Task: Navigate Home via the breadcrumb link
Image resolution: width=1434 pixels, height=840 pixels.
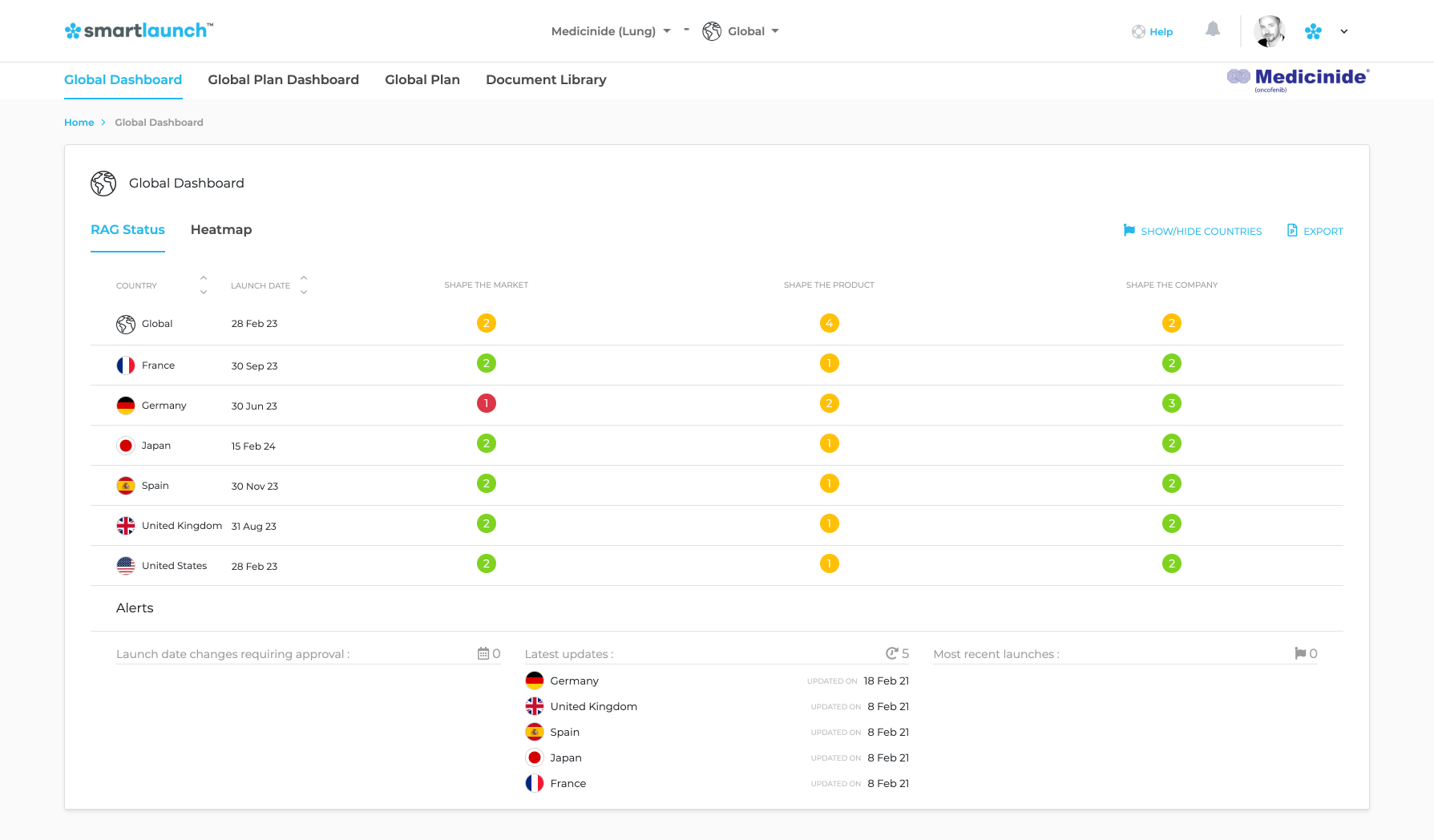Action: tap(79, 122)
